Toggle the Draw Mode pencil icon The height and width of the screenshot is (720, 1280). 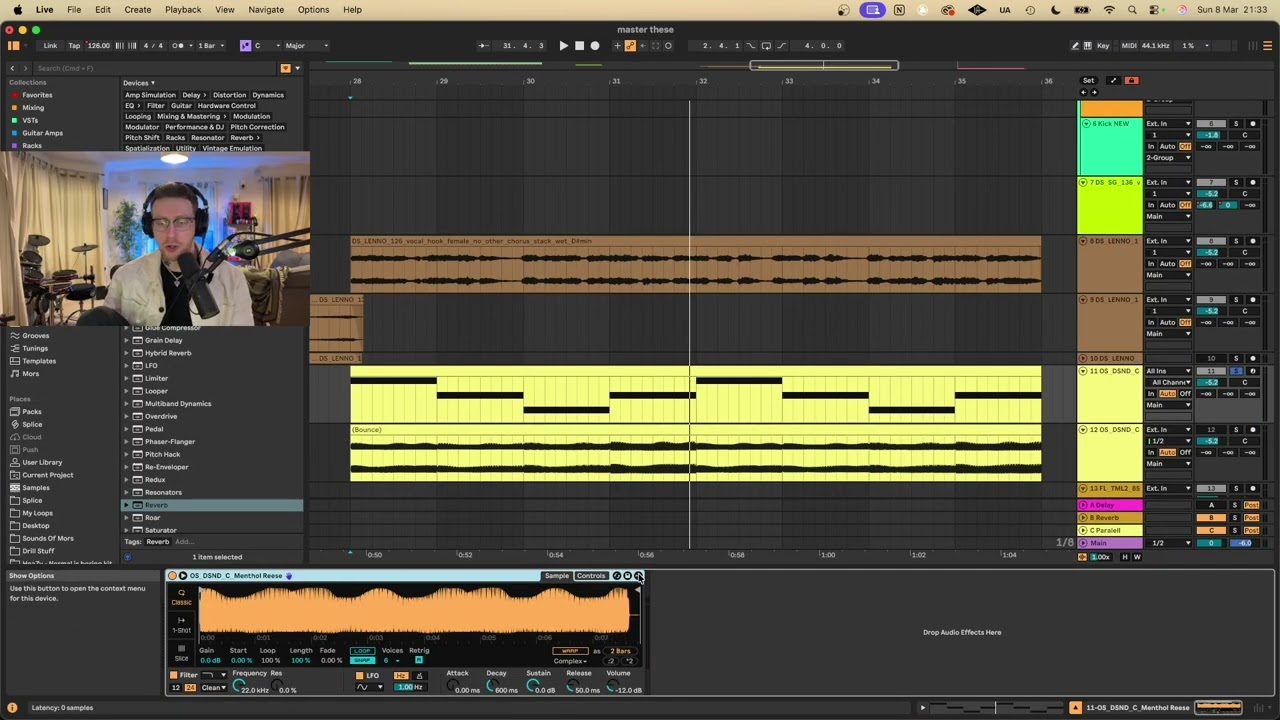1075,46
